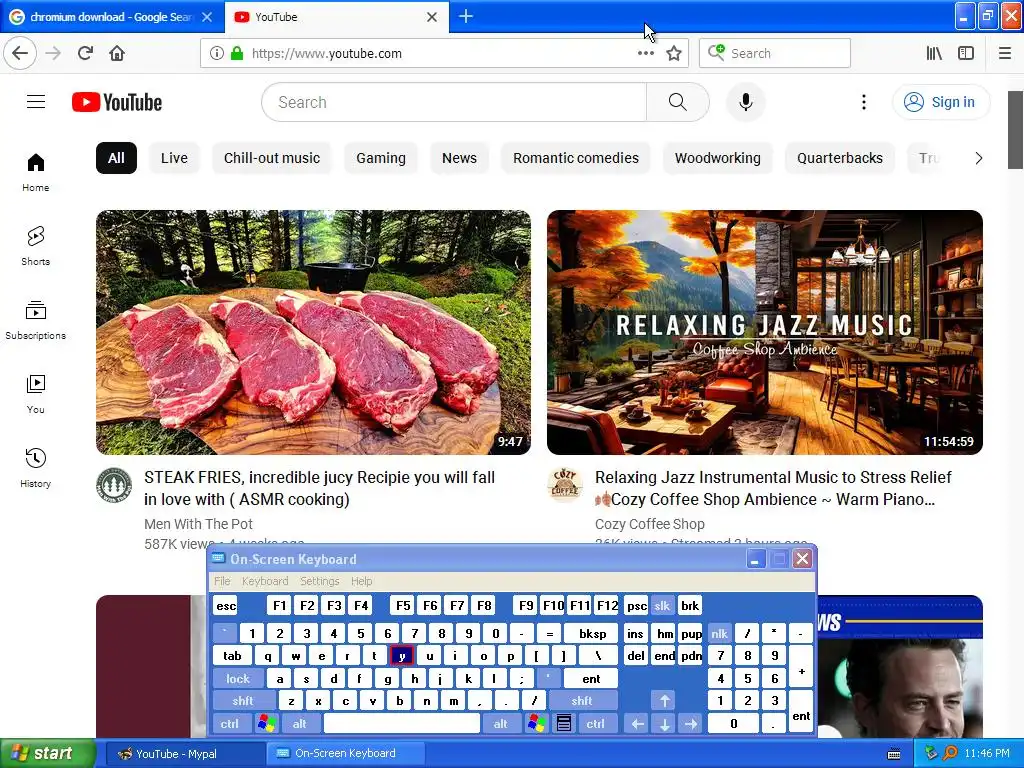Go to browser Home icon

(117, 54)
